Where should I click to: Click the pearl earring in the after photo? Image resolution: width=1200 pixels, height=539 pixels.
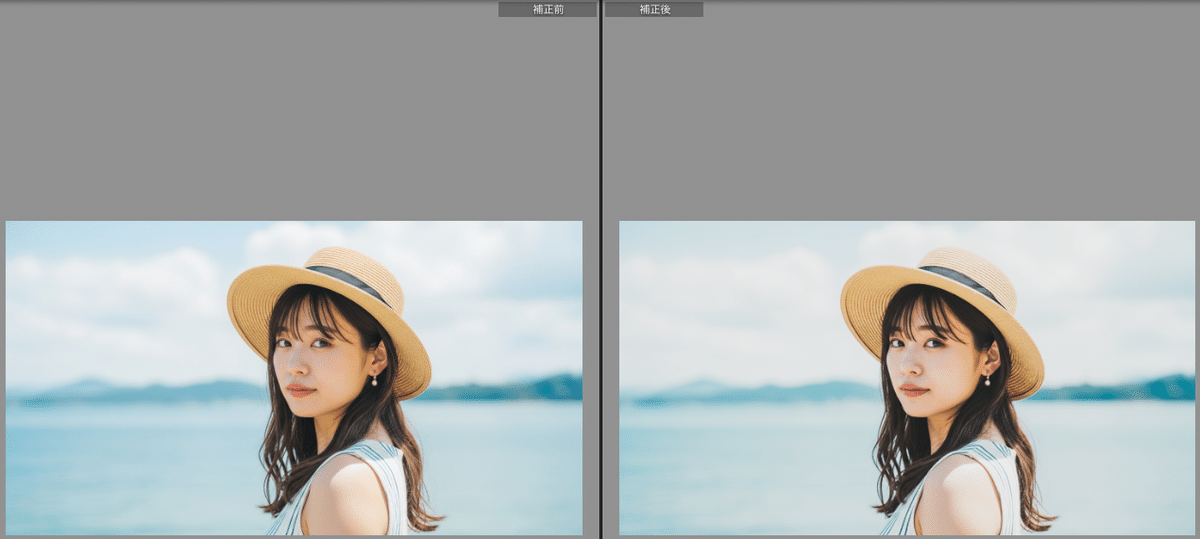click(987, 381)
